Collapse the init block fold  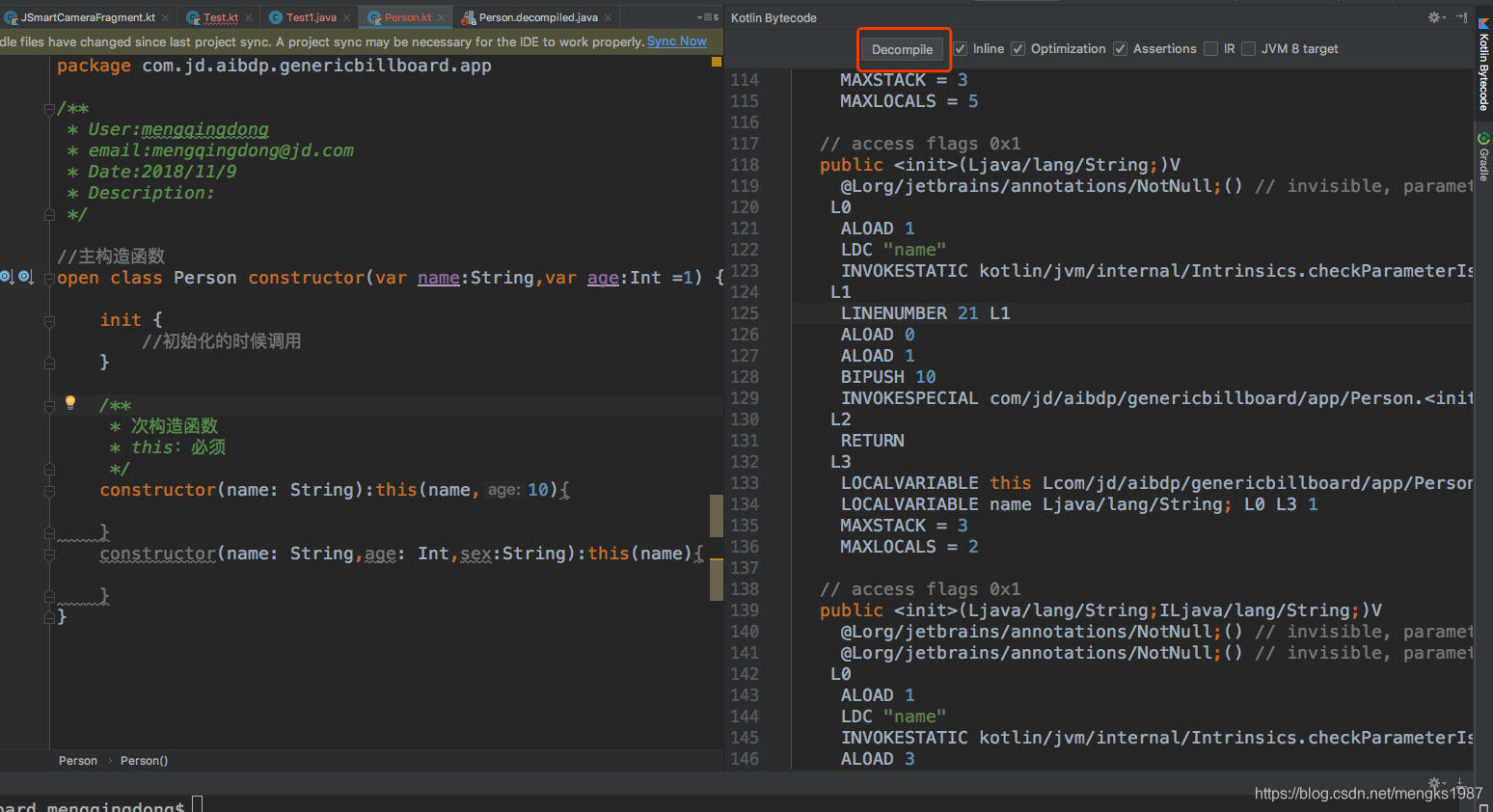(49, 320)
